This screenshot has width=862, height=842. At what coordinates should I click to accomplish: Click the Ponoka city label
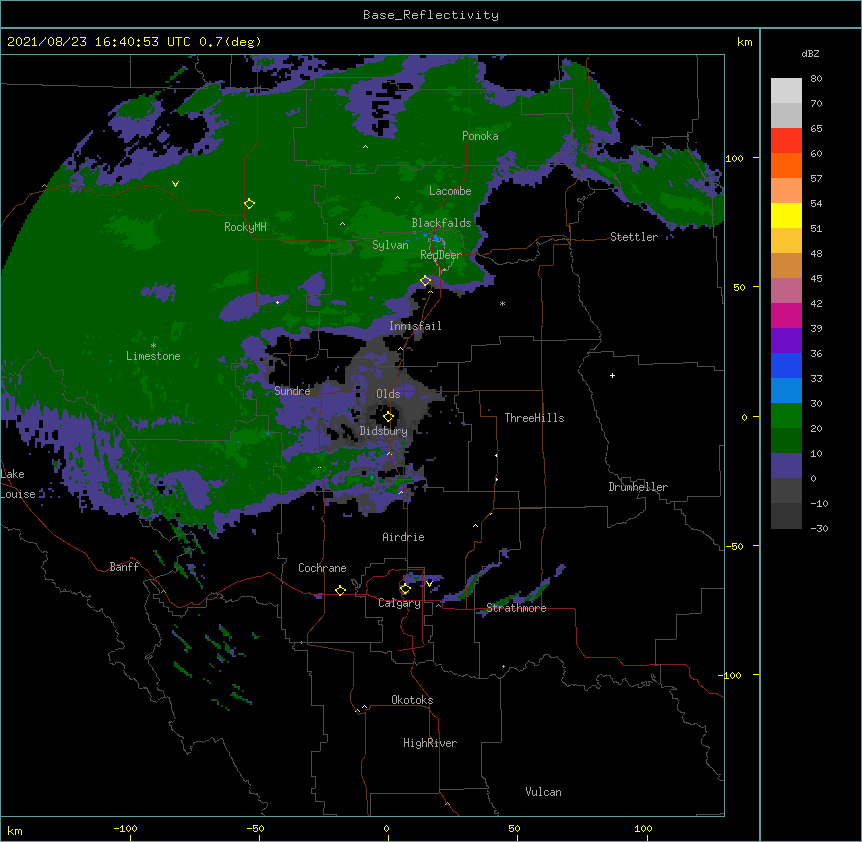point(480,136)
